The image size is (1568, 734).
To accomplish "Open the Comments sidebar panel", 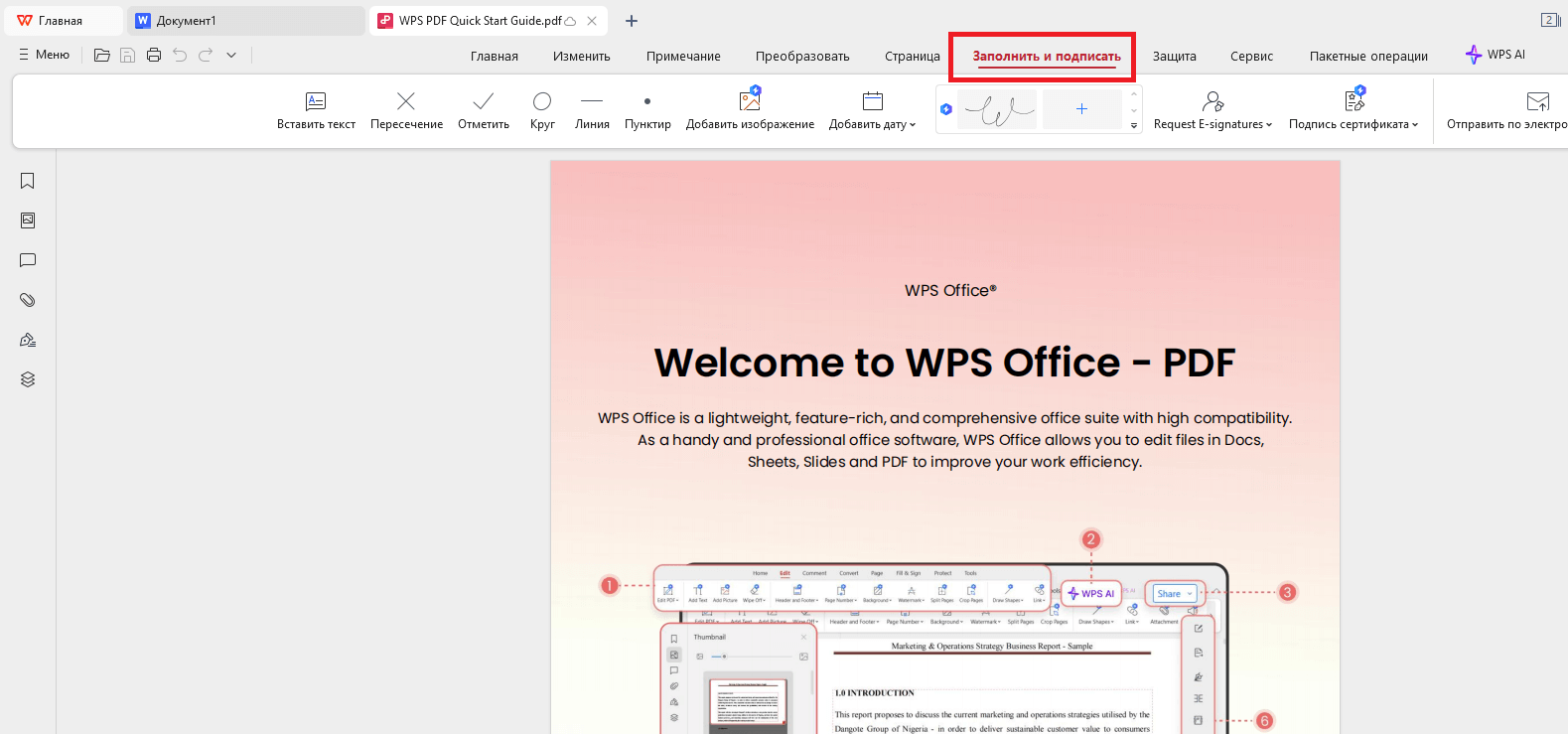I will pos(28,260).
